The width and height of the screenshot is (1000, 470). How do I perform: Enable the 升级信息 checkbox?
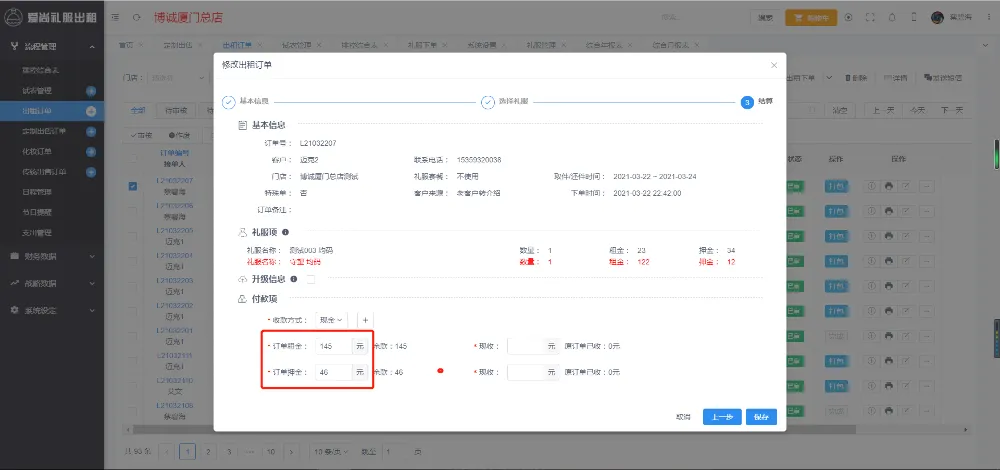click(310, 279)
